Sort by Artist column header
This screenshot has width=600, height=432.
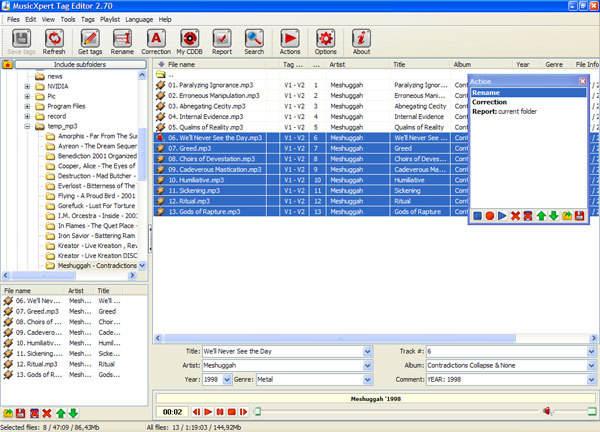[357, 64]
